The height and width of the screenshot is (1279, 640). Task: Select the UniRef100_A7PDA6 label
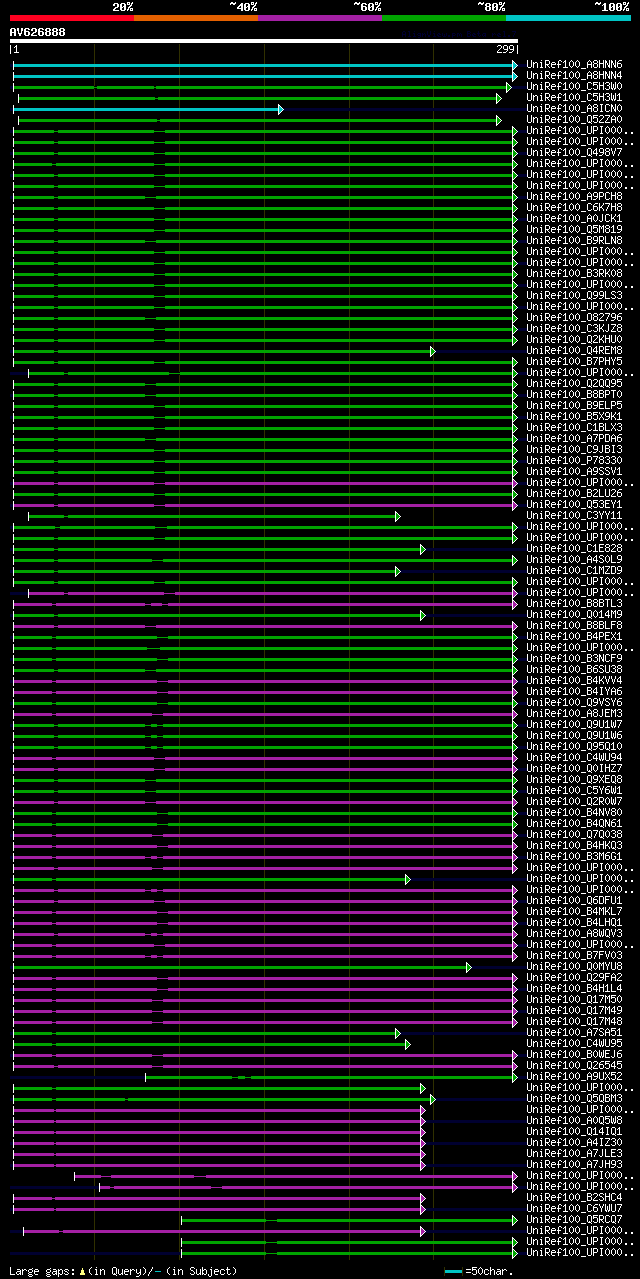coord(574,439)
